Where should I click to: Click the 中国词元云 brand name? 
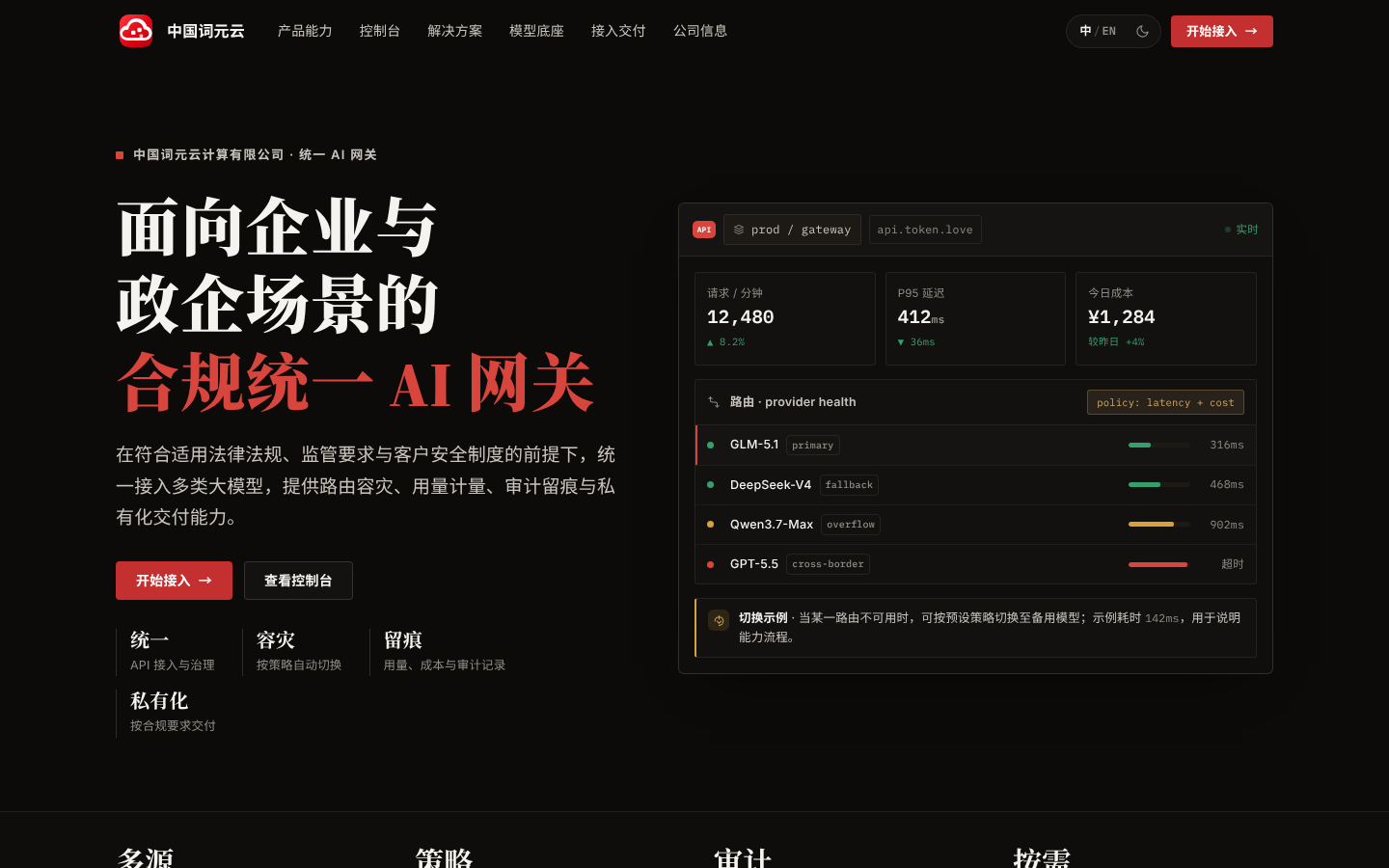[205, 31]
